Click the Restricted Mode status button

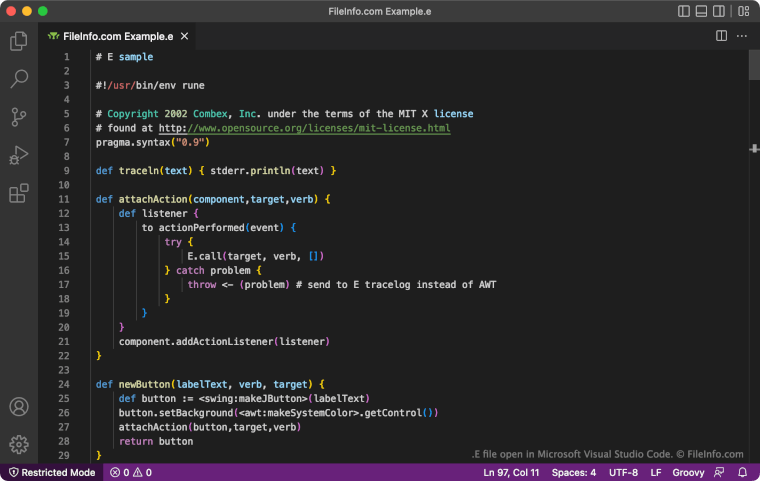pyautogui.click(x=52, y=472)
